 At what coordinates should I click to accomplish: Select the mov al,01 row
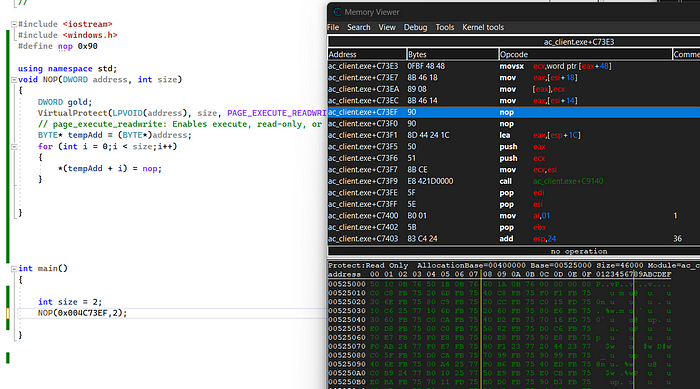pyautogui.click(x=514, y=216)
